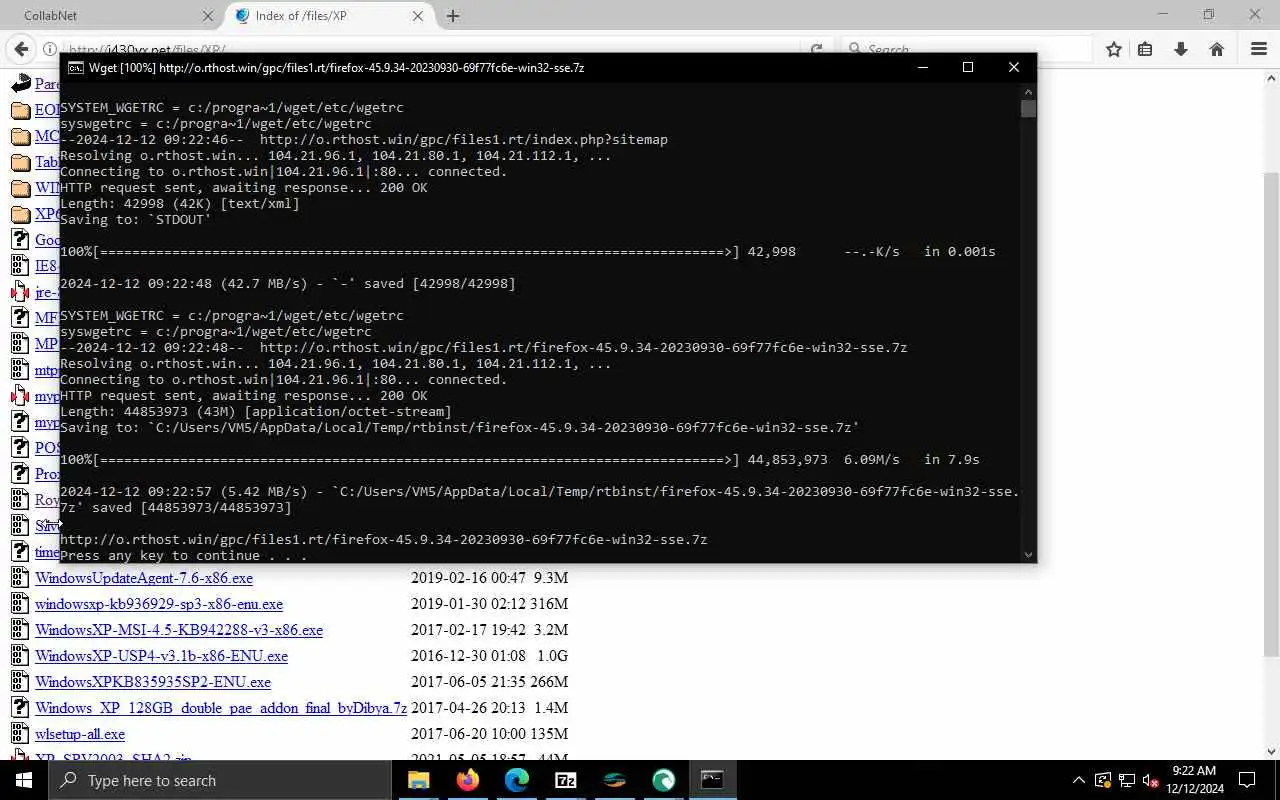Open the Windows Start menu

(24, 780)
